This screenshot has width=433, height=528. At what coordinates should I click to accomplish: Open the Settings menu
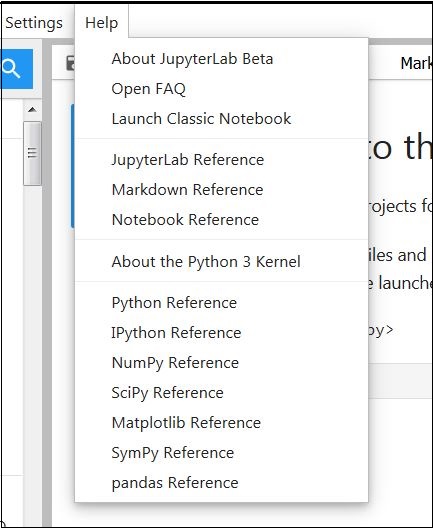coord(34,23)
